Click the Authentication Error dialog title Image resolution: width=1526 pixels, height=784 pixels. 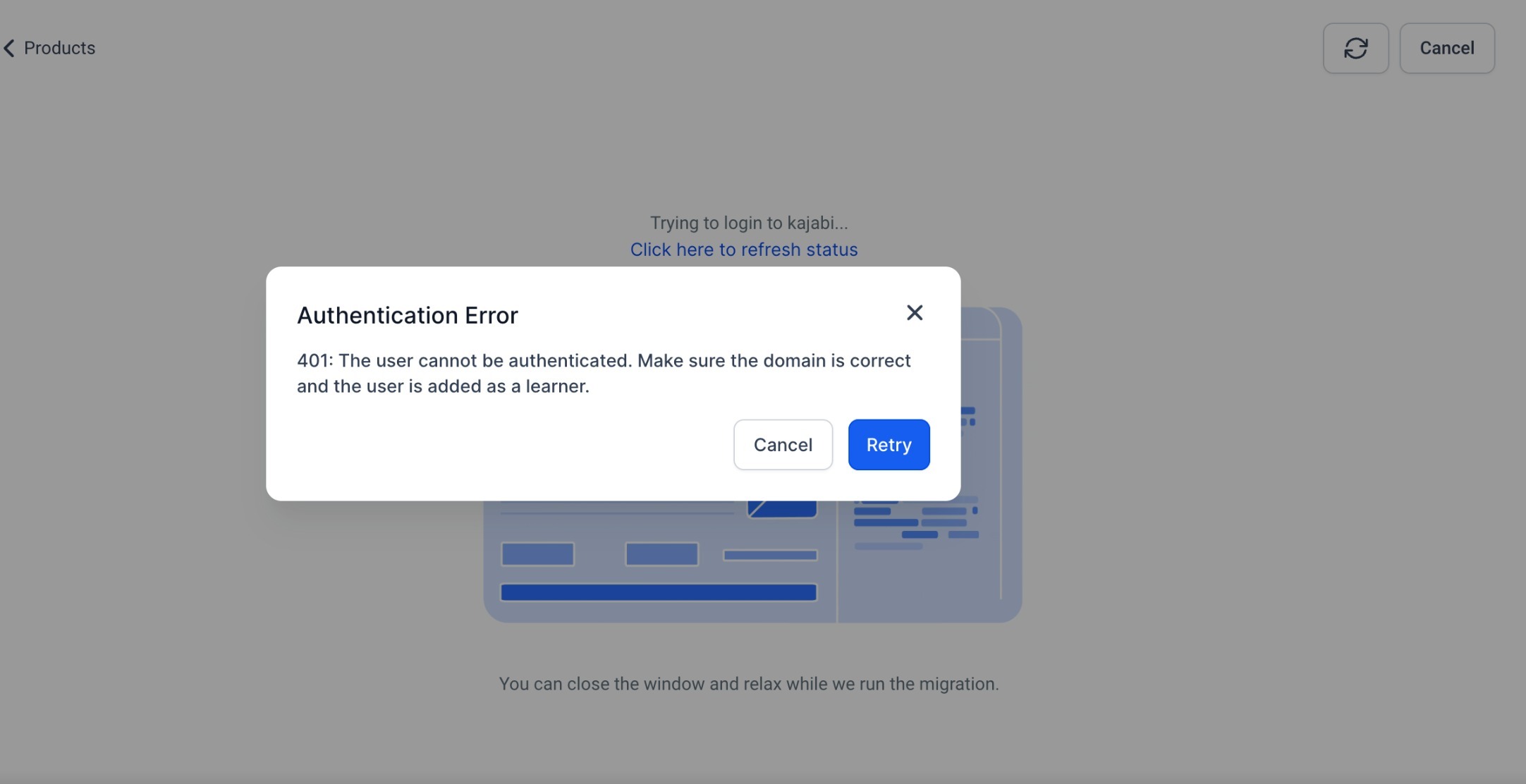407,315
